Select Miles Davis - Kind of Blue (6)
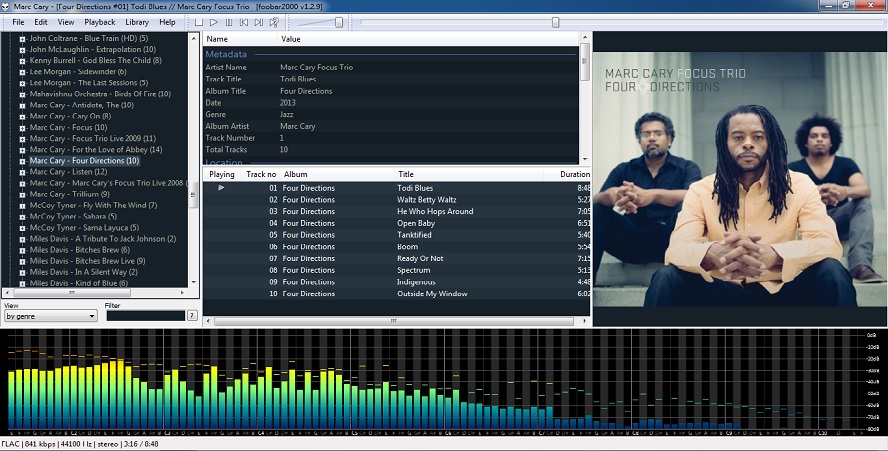Viewport: 888px width, 451px height. (x=78, y=283)
